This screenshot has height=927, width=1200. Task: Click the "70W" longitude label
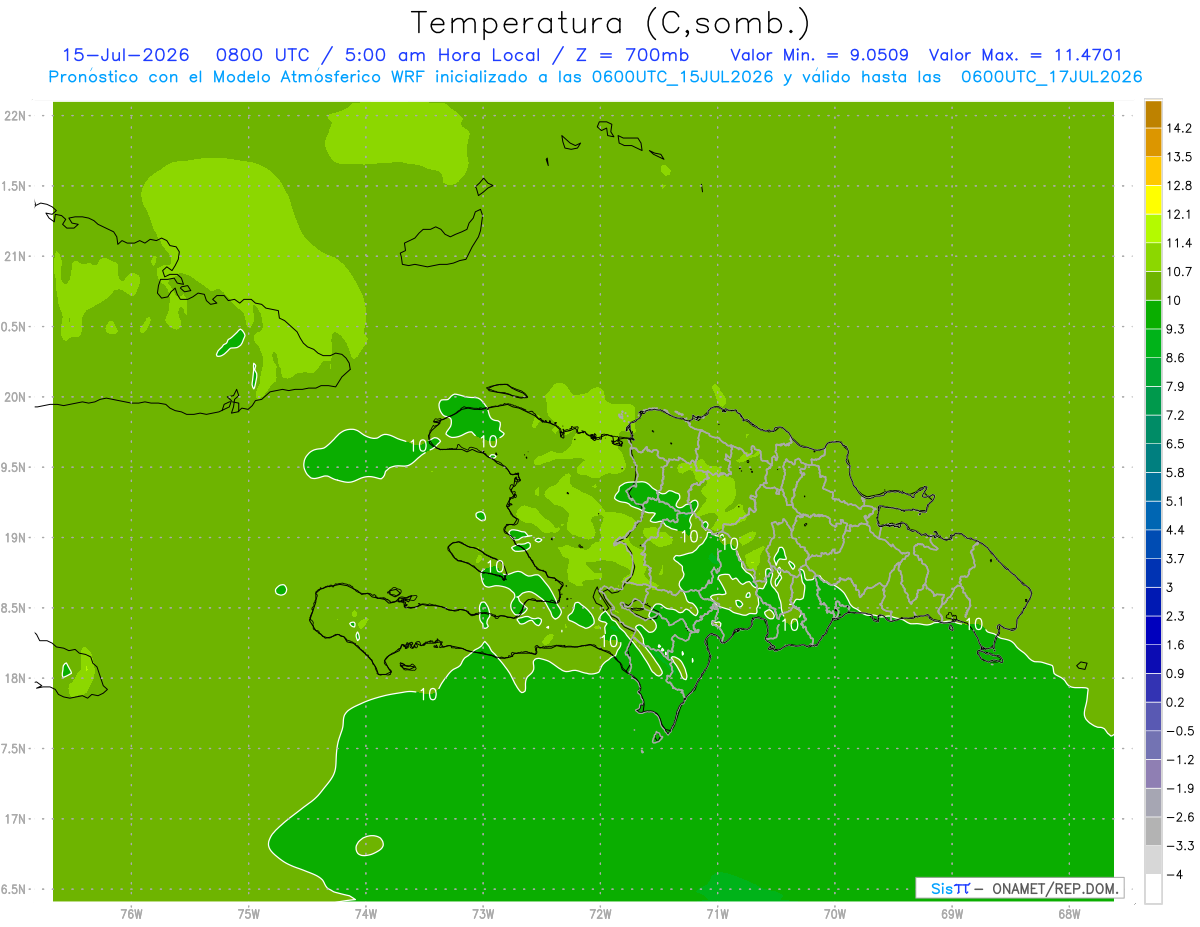tap(835, 913)
